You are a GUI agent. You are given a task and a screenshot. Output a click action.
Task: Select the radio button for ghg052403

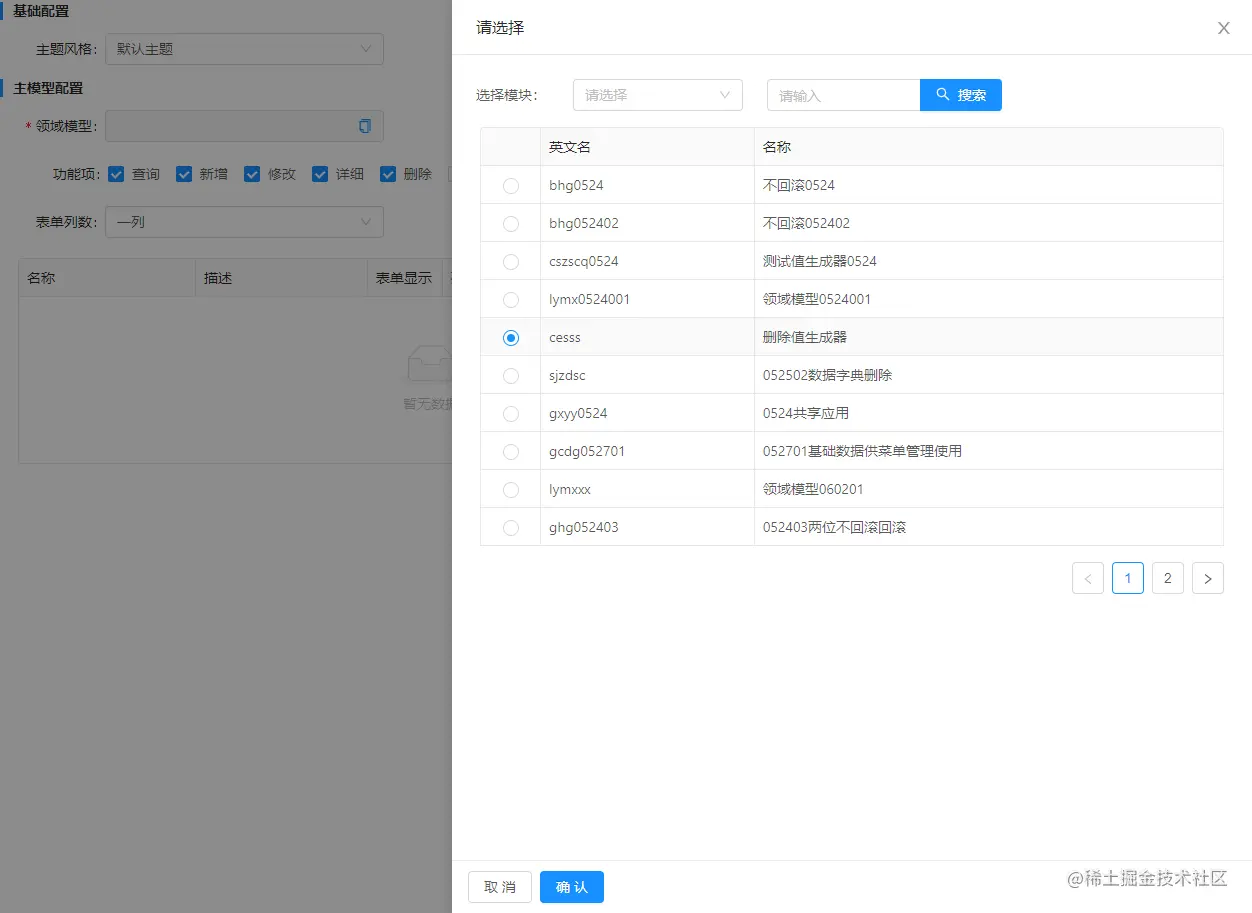point(511,527)
